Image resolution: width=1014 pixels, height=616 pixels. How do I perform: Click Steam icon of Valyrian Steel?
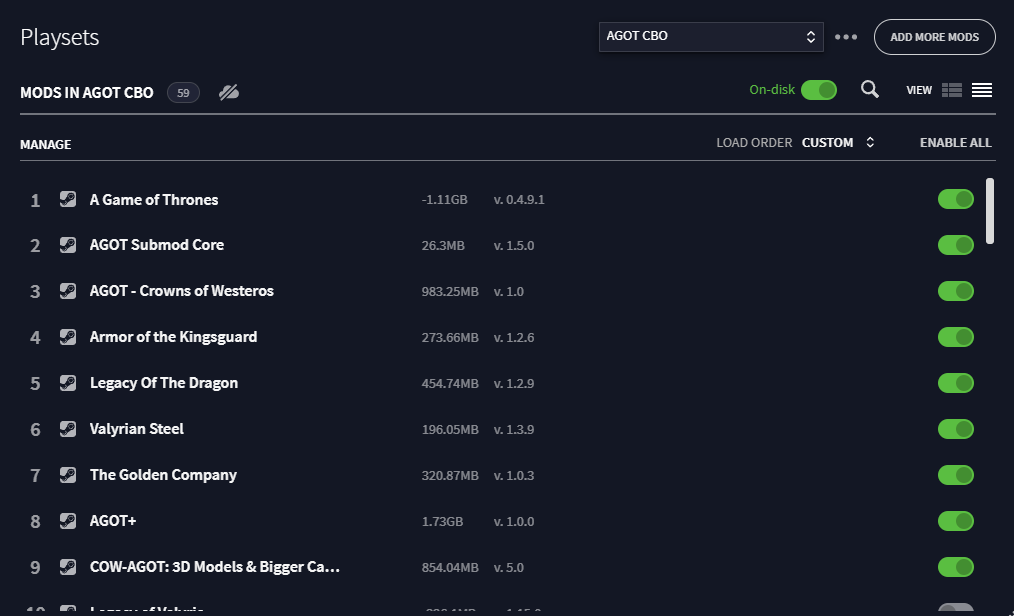click(x=68, y=429)
